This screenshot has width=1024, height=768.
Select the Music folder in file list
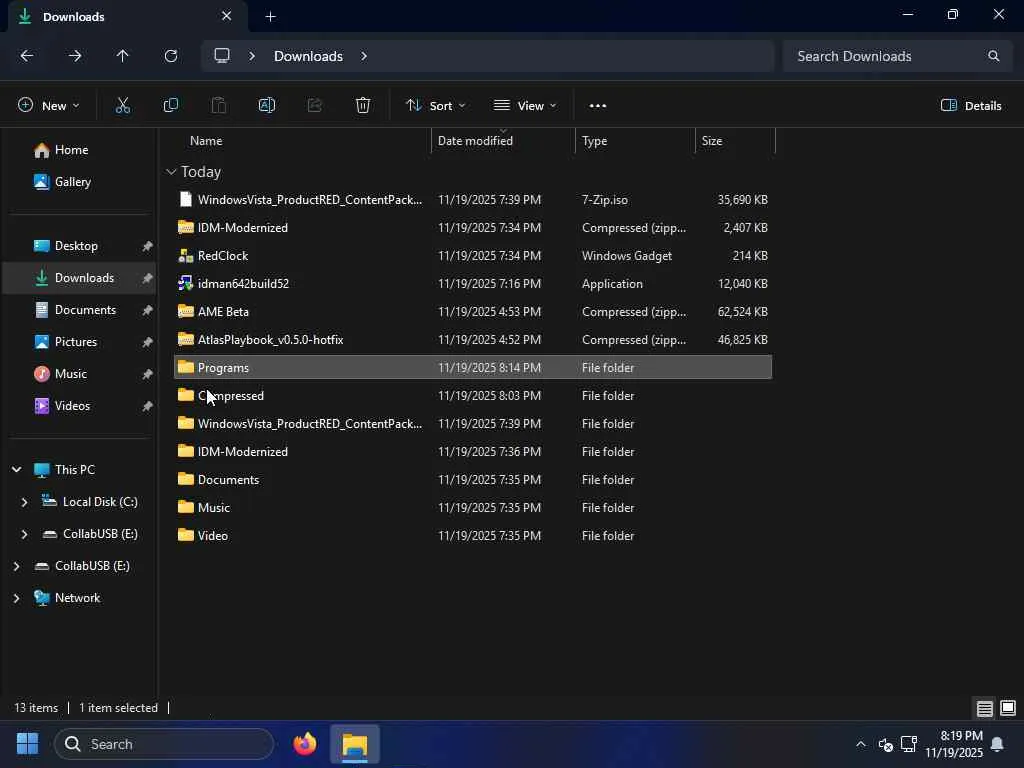[473, 507]
